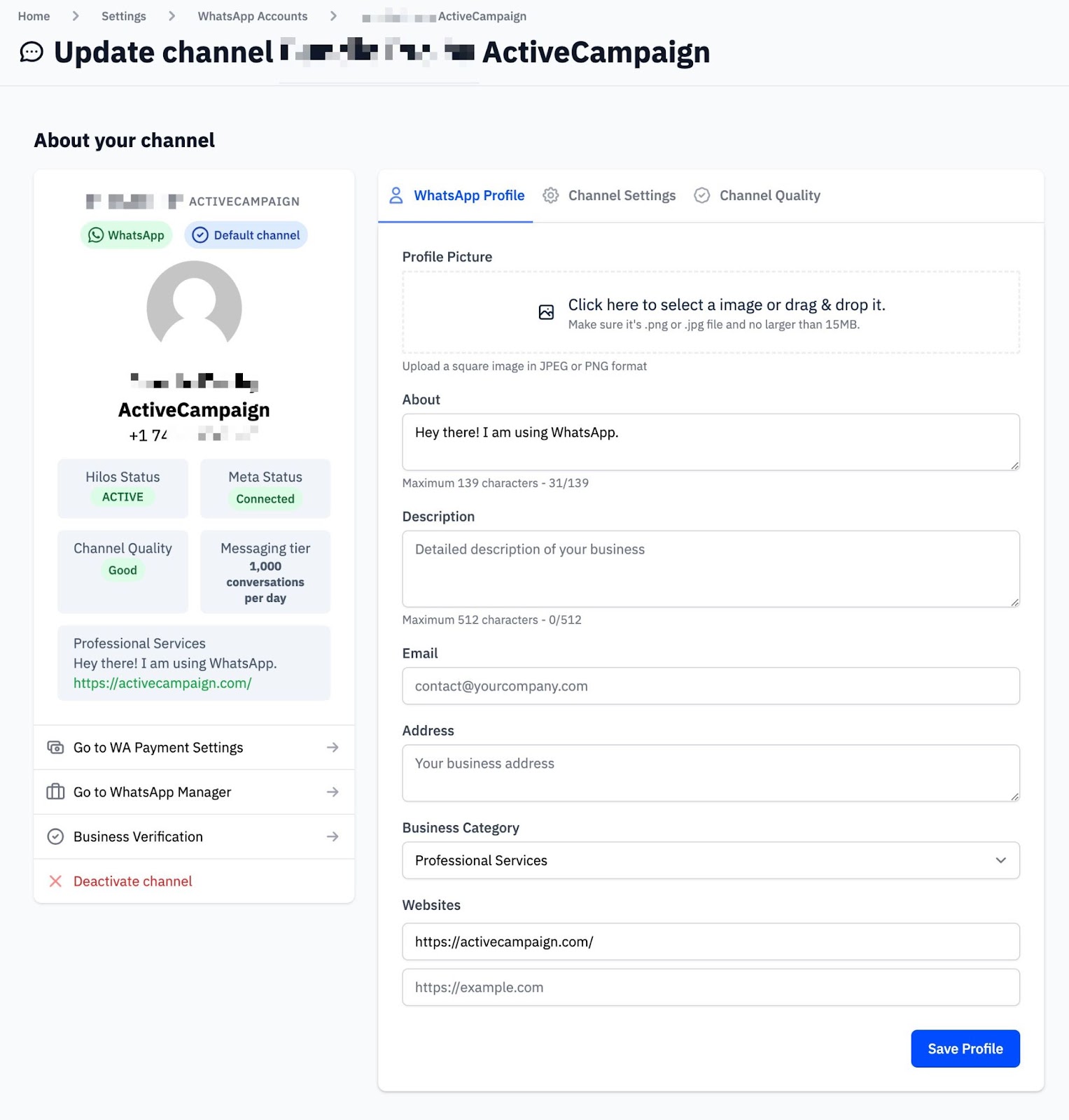Click the image upload icon in Profile Picture area

click(x=546, y=311)
